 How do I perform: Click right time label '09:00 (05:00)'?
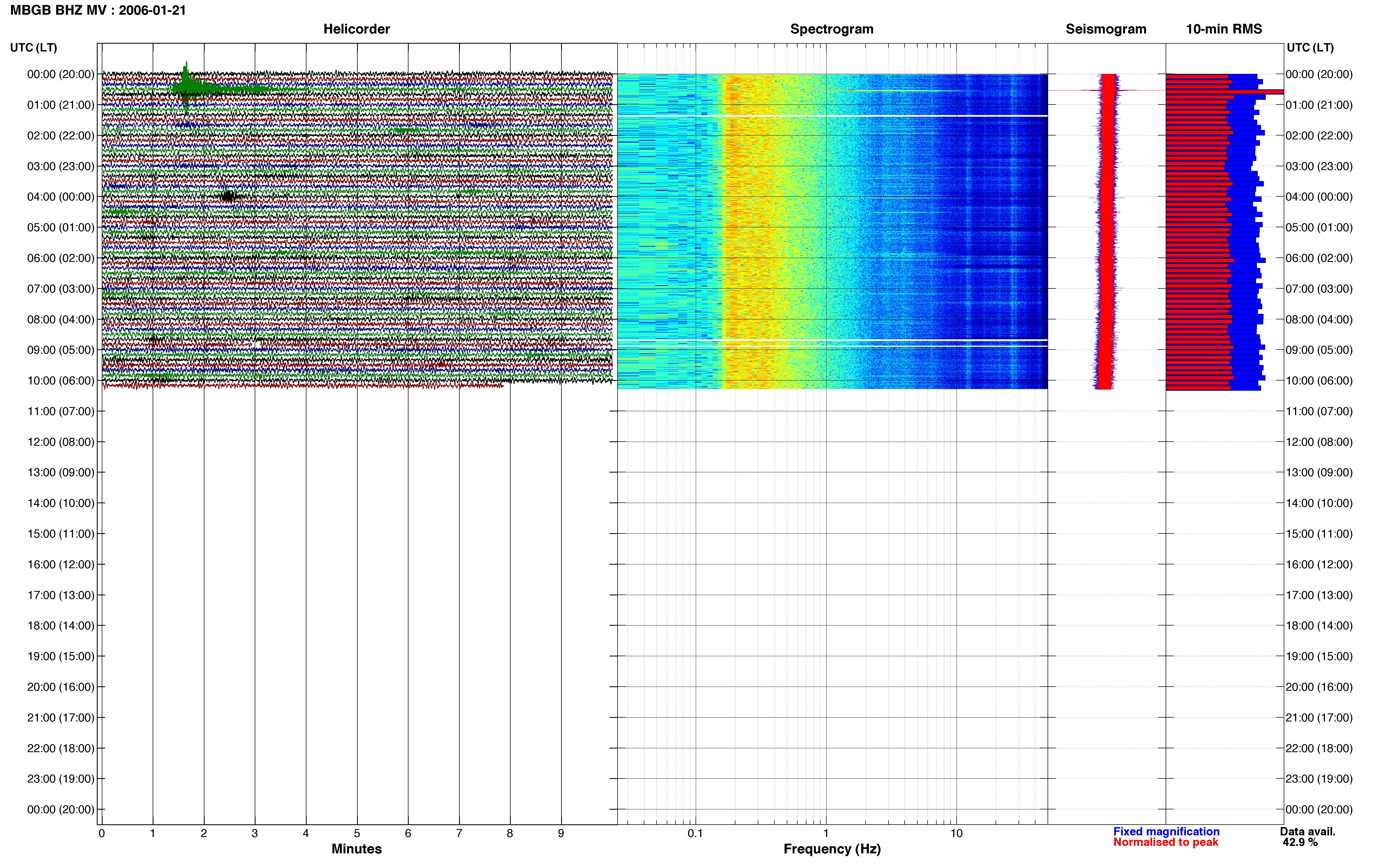(1319, 350)
